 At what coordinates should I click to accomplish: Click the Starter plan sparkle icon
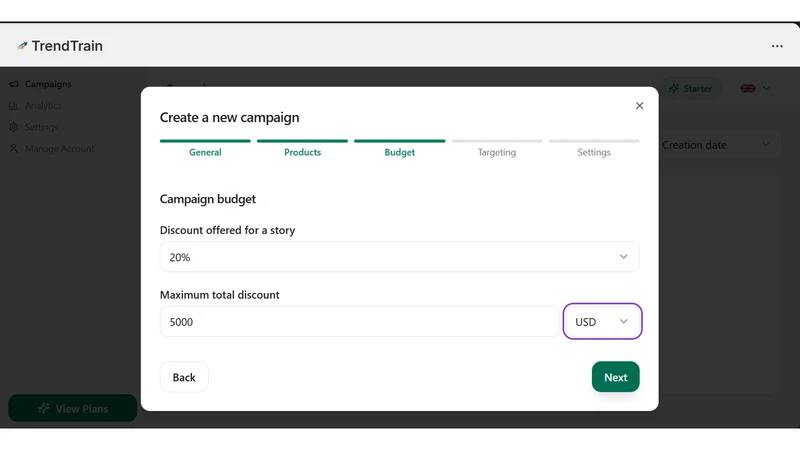pos(674,89)
